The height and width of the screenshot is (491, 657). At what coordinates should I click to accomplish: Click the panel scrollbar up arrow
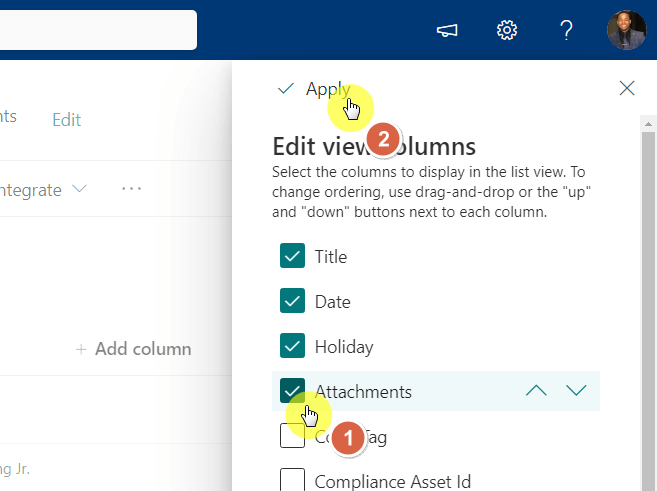click(648, 124)
